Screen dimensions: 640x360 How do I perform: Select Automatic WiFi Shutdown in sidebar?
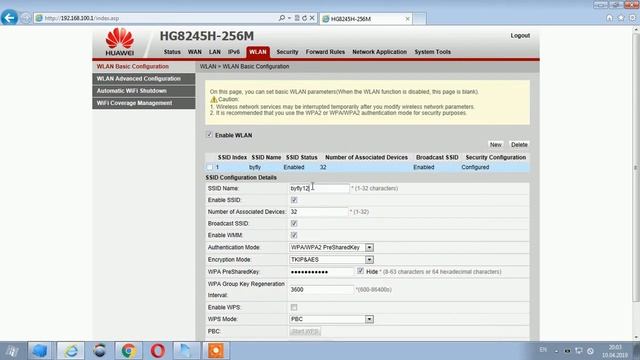tap(144, 91)
